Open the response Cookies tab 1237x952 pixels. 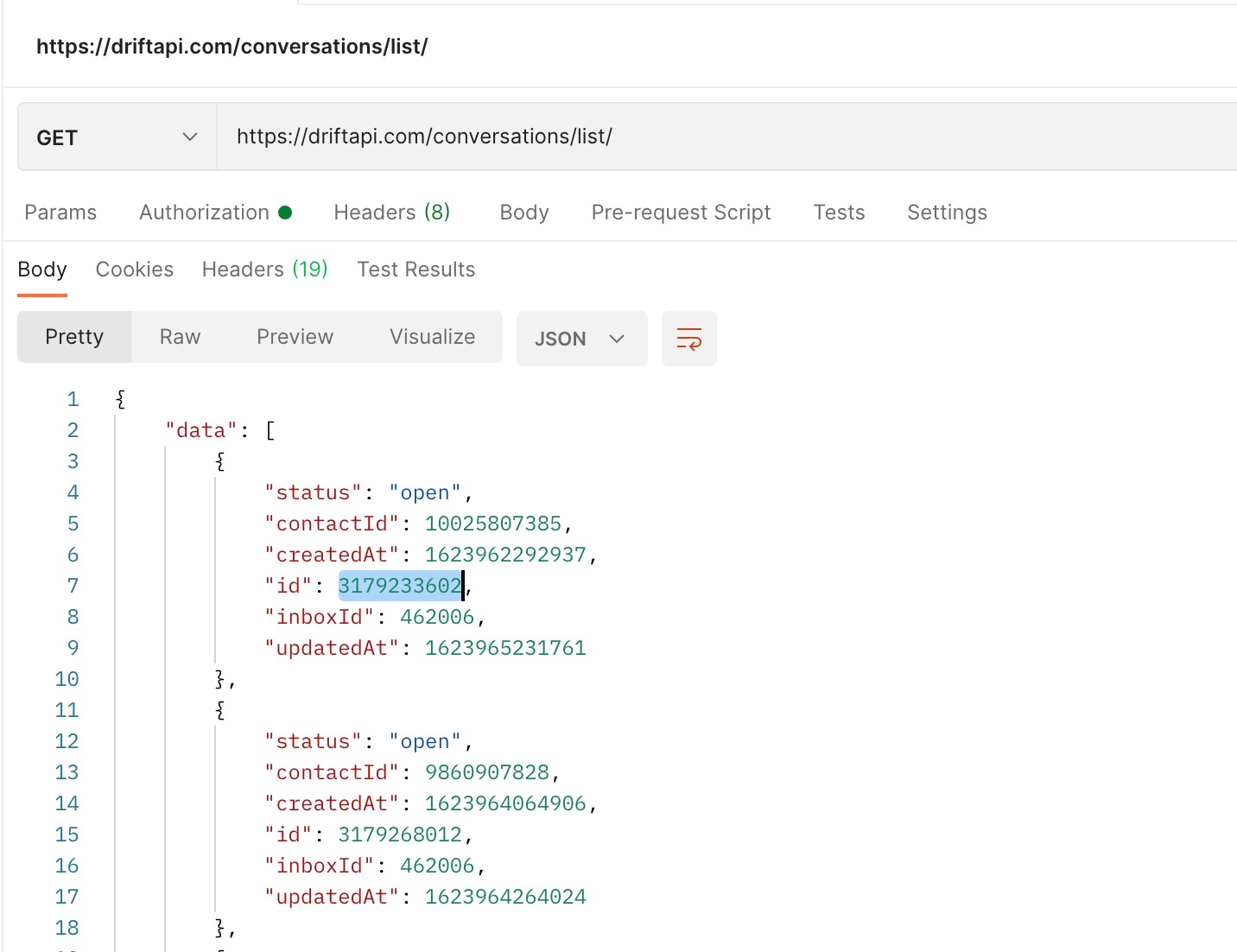[x=135, y=270]
